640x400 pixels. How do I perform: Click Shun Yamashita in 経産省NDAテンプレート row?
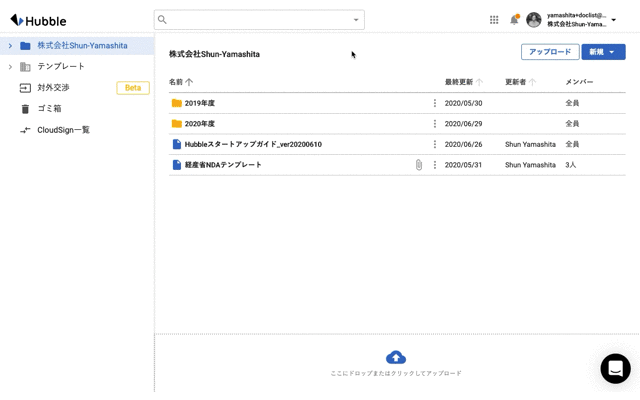point(530,164)
